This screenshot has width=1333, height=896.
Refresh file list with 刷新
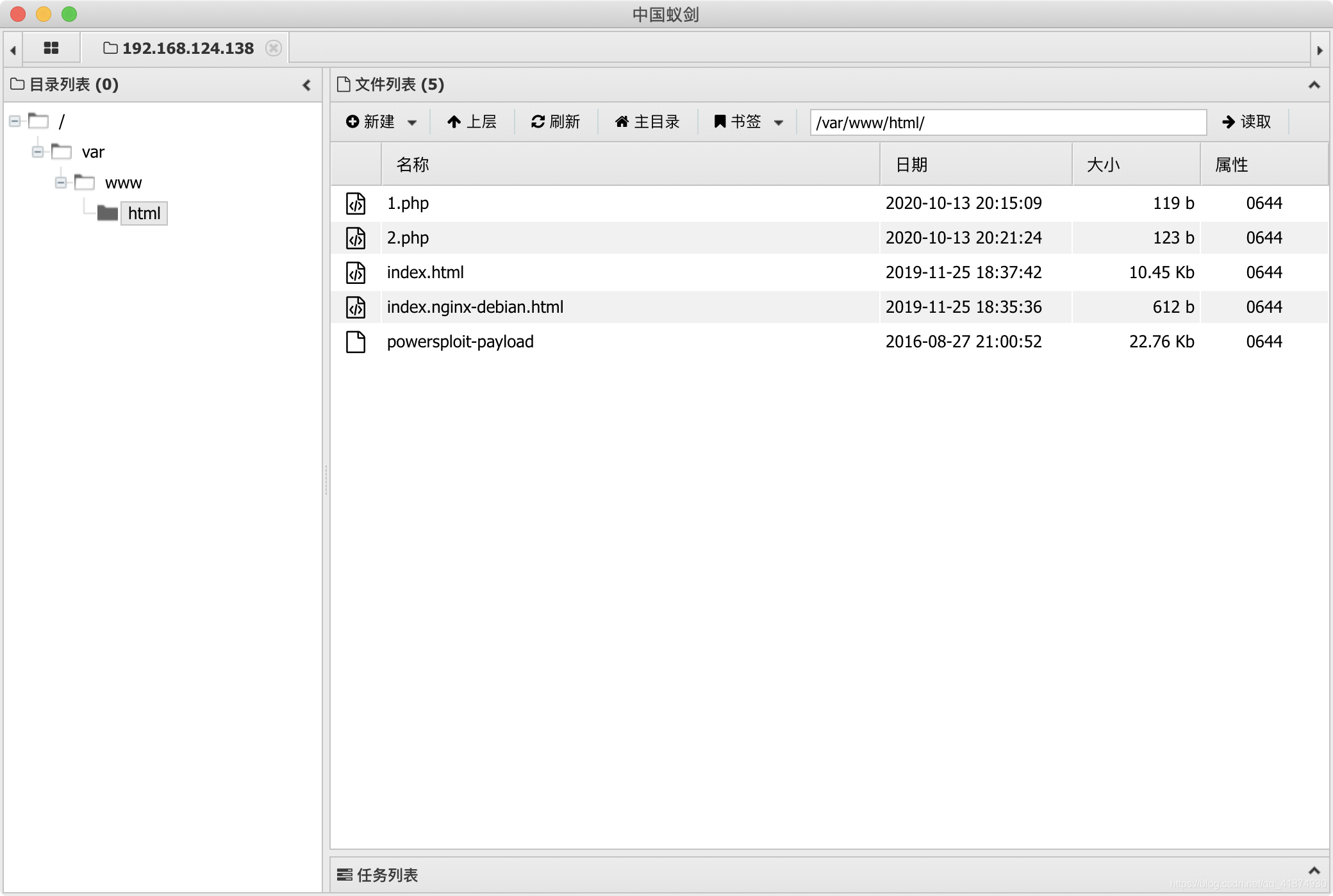(x=556, y=122)
